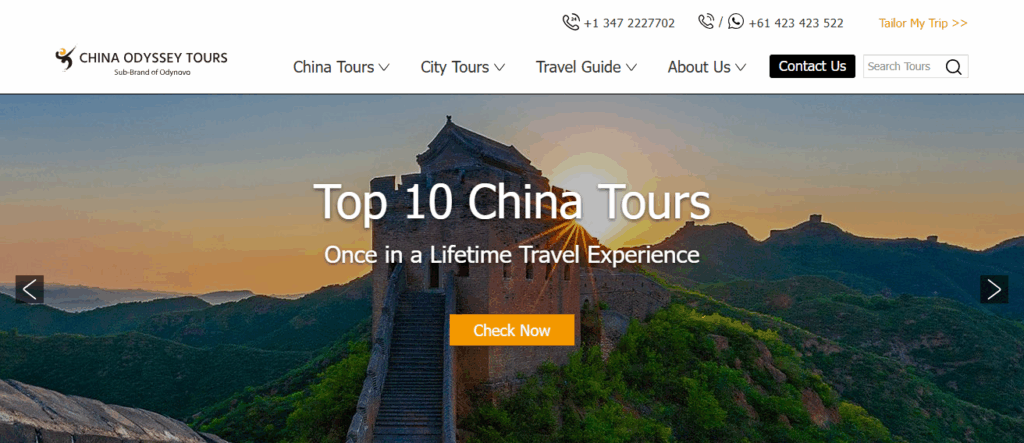Image resolution: width=1024 pixels, height=443 pixels.
Task: Open the China Tours menu item
Action: click(x=334, y=67)
